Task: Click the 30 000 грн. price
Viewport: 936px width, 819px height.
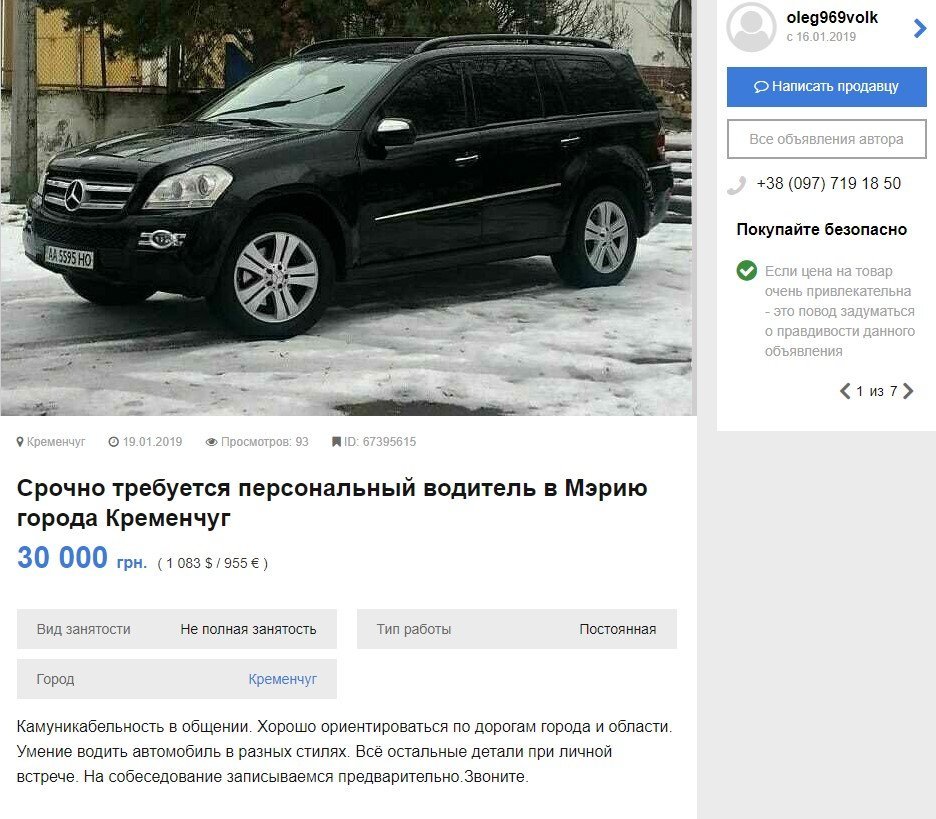Action: [x=82, y=558]
